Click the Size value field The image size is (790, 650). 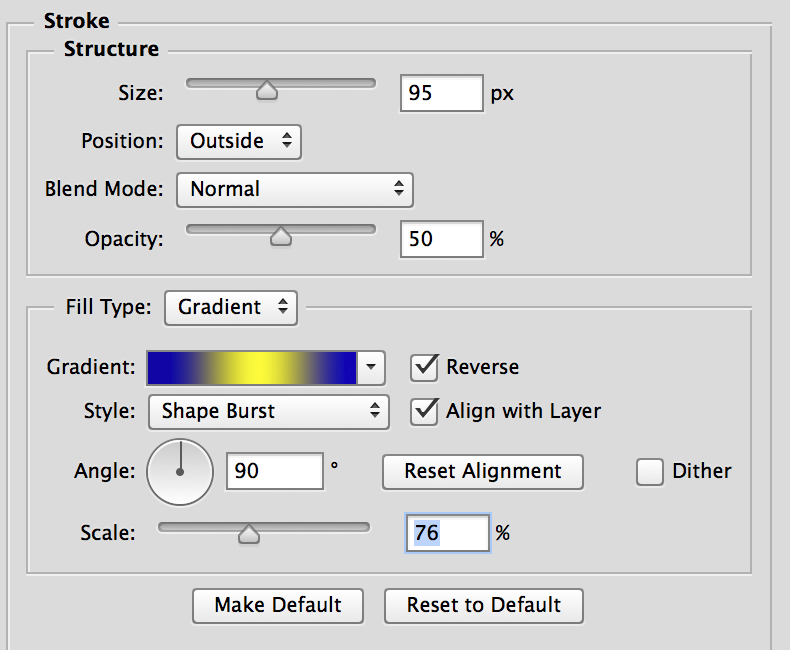click(x=442, y=93)
